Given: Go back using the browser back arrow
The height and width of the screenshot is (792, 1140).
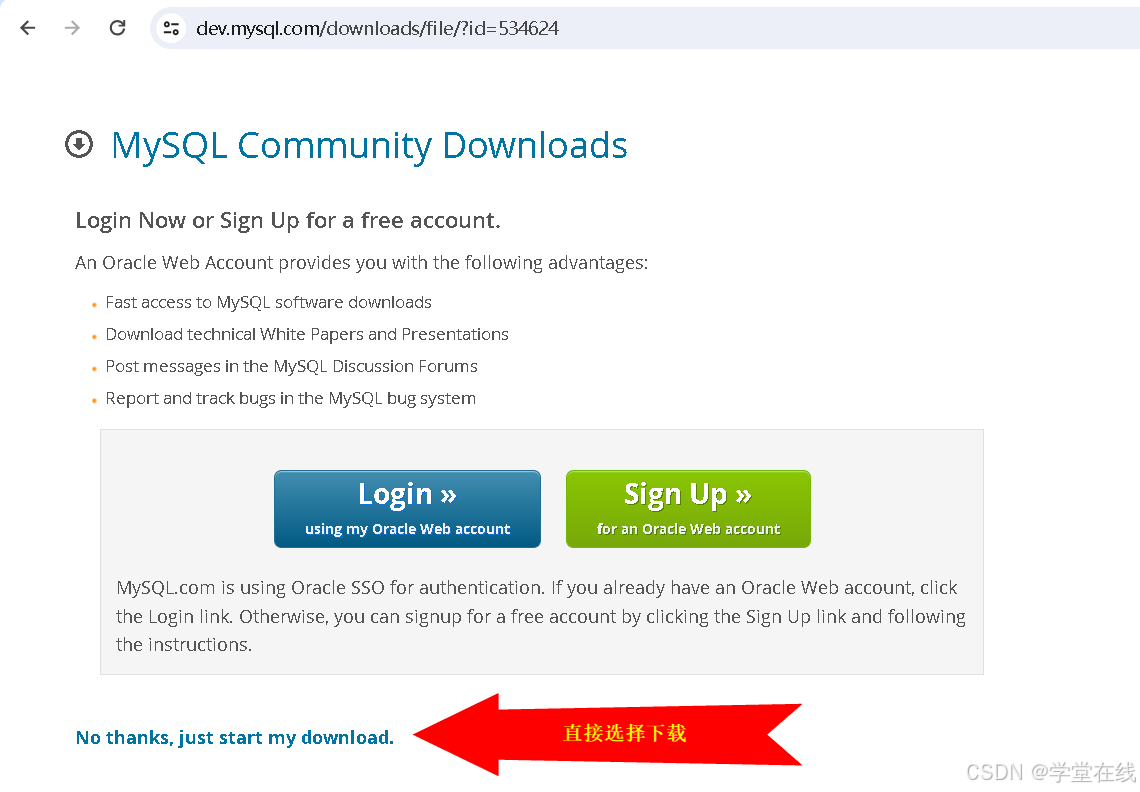Looking at the screenshot, I should pos(28,28).
